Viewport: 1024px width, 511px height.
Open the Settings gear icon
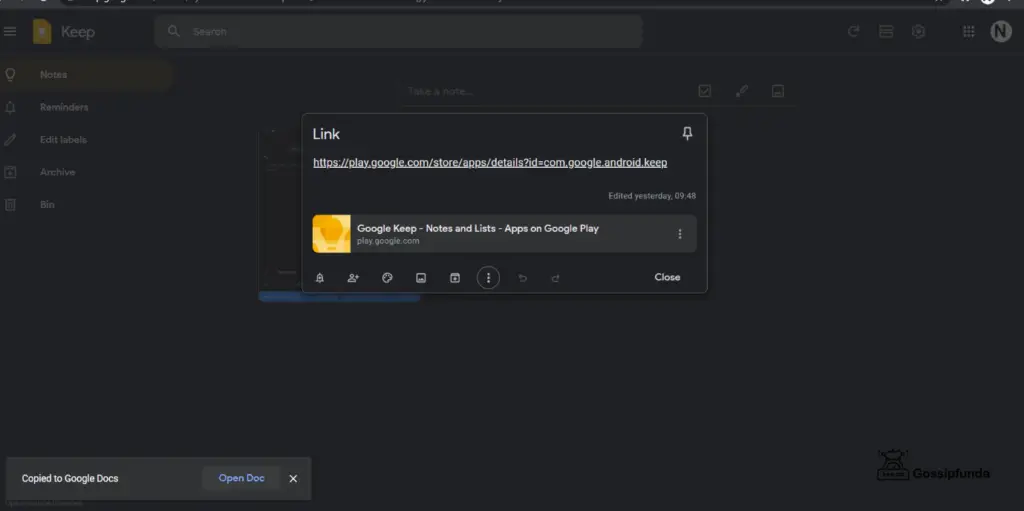click(919, 31)
